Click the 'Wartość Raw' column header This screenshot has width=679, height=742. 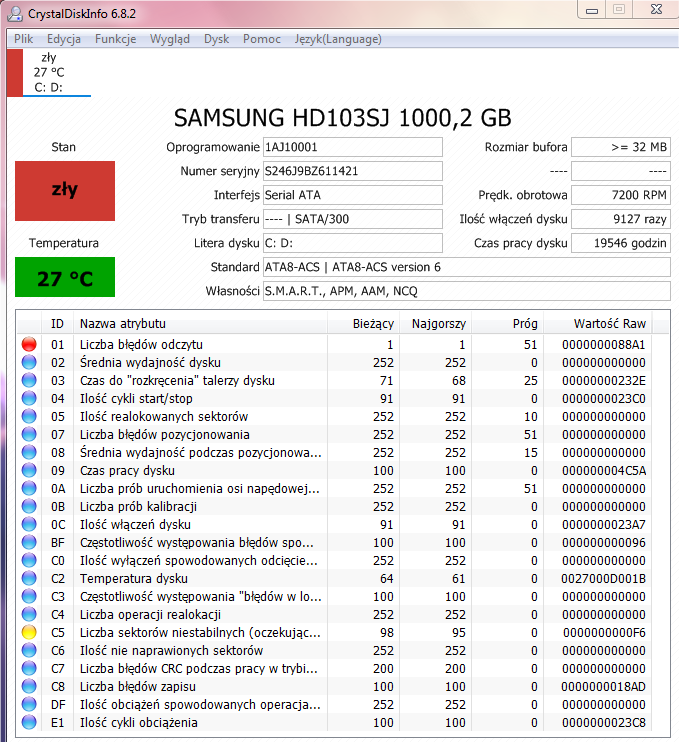click(598, 324)
